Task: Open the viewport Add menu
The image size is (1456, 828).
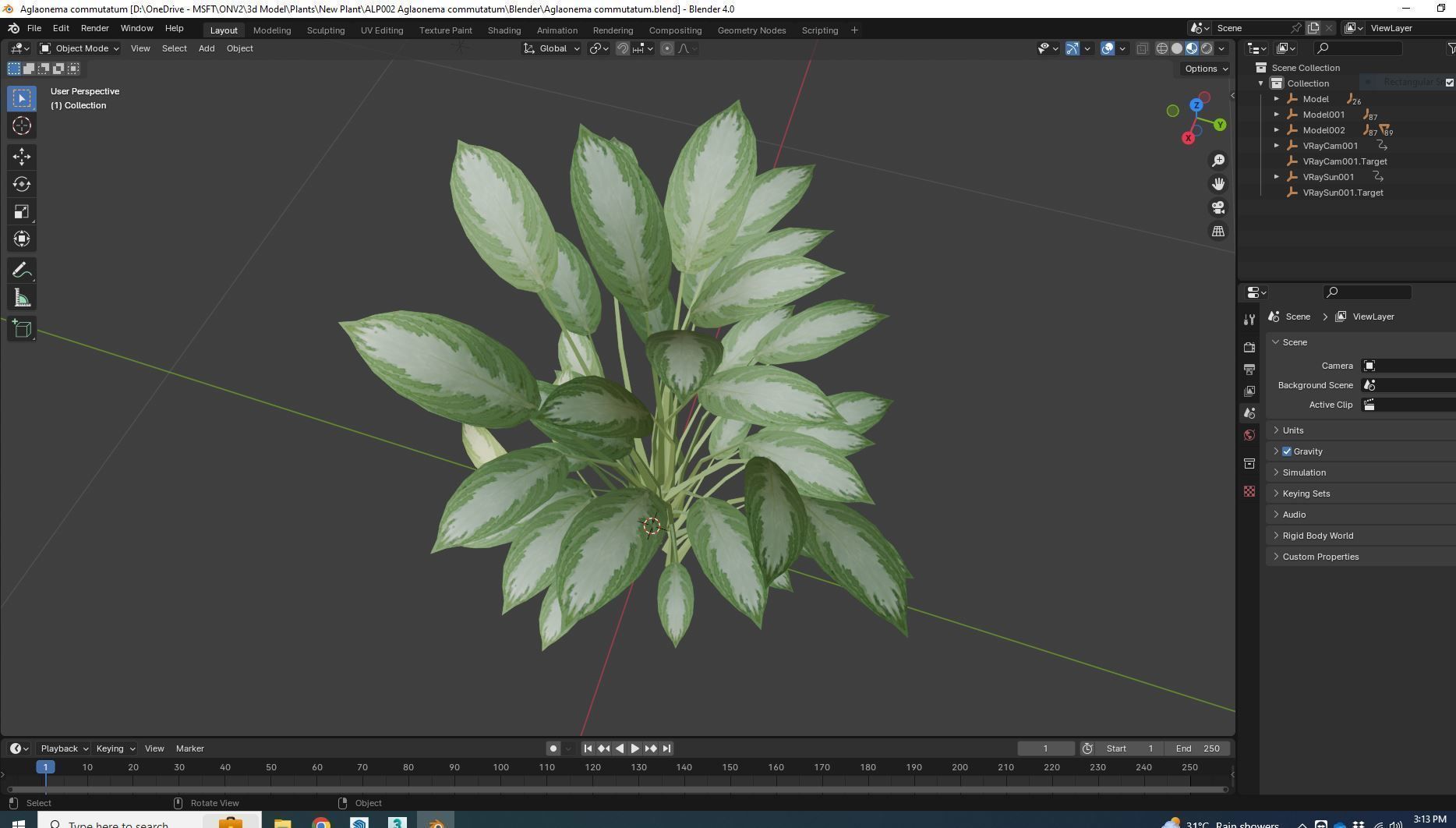Action: point(207,48)
